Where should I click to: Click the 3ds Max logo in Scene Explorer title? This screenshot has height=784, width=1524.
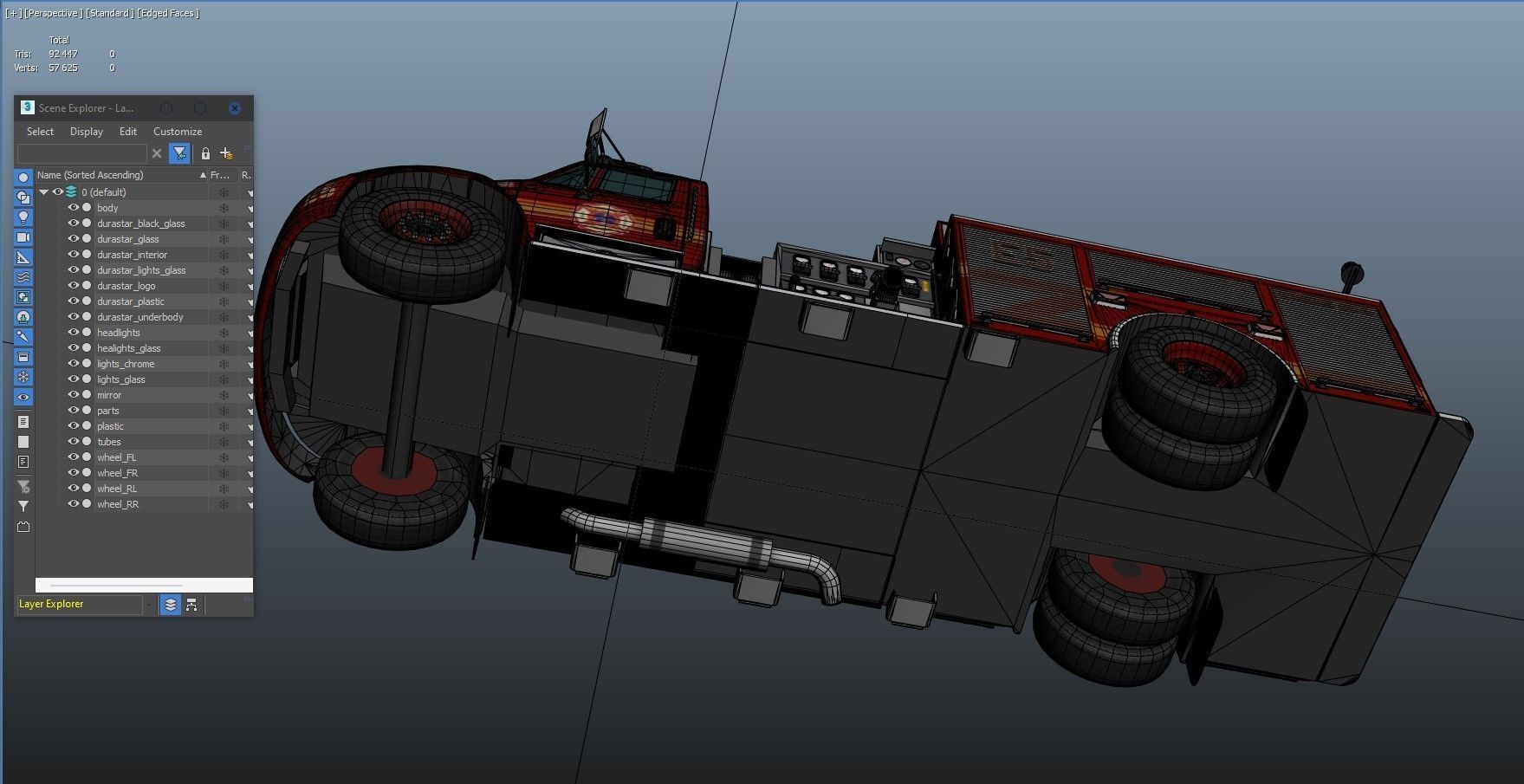pos(27,107)
